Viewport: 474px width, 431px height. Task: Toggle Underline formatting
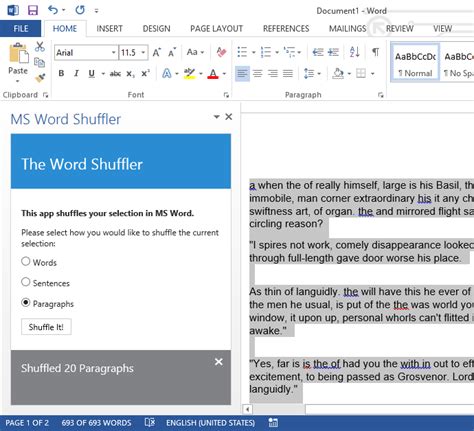(x=91, y=73)
